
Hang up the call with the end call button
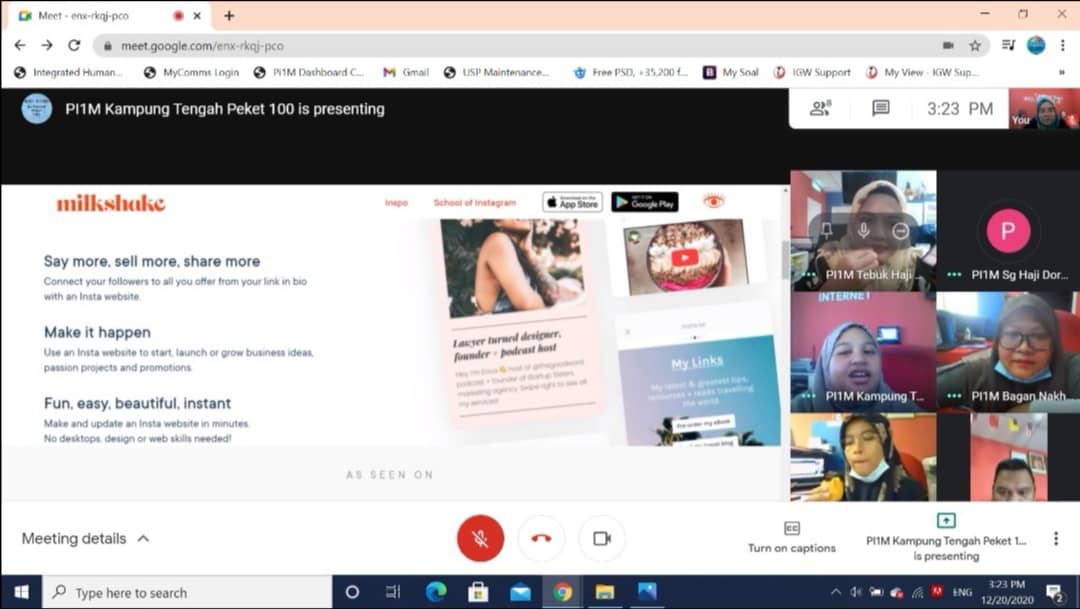point(541,538)
